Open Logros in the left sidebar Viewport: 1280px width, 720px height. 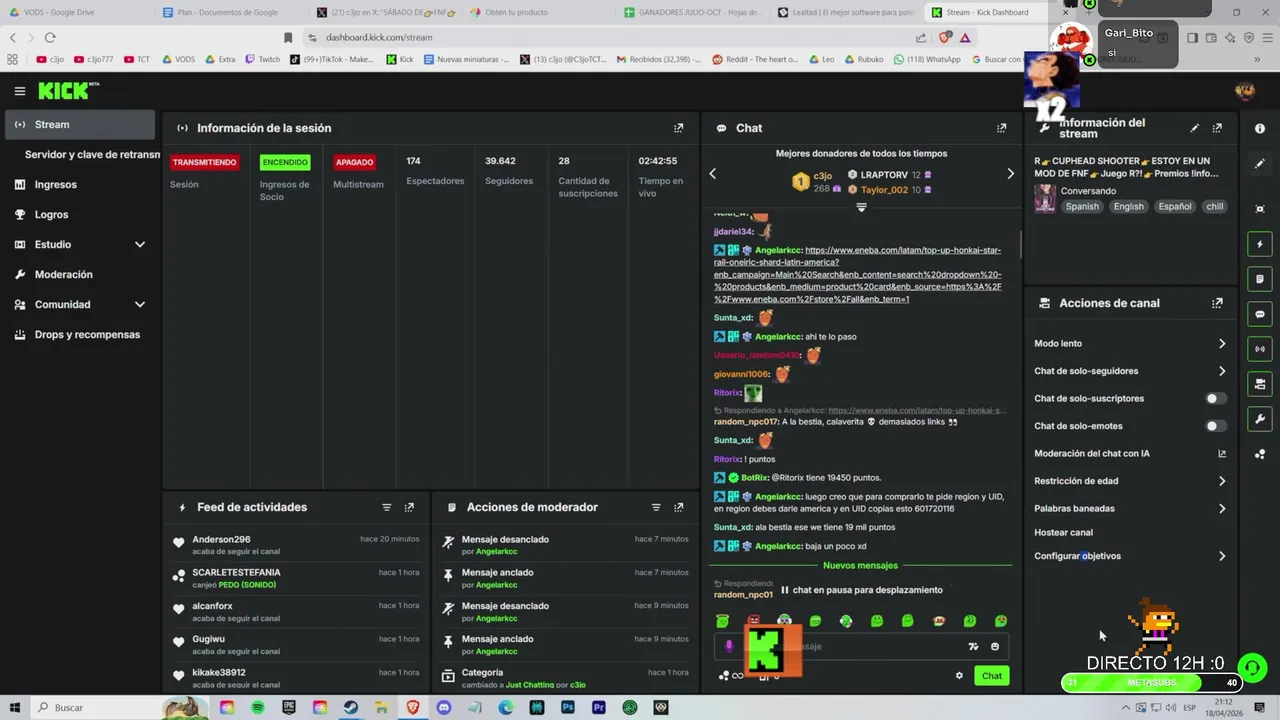(x=80, y=214)
